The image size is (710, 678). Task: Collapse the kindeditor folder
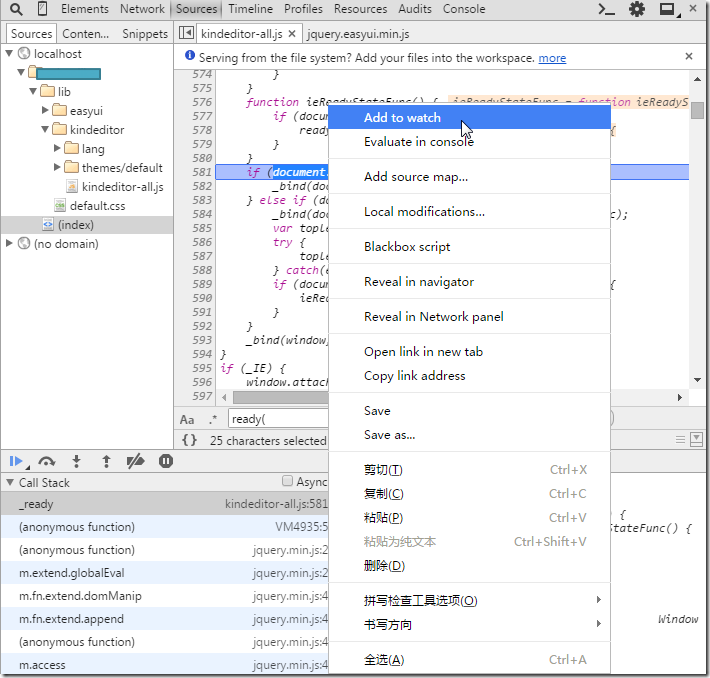(45, 129)
